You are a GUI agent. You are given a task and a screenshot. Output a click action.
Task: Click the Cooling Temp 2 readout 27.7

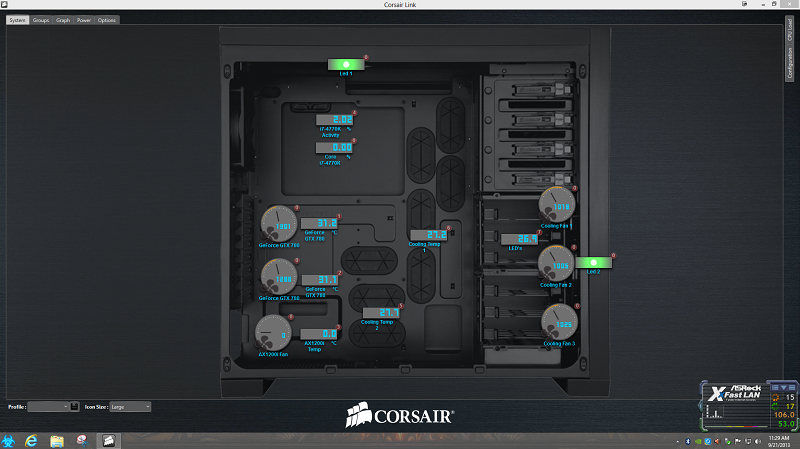tap(381, 312)
